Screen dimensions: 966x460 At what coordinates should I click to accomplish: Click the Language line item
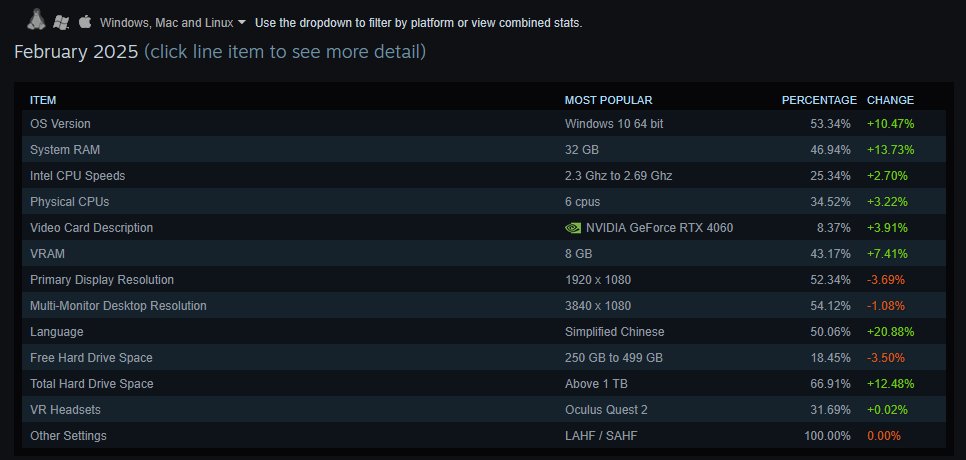pyautogui.click(x=484, y=331)
